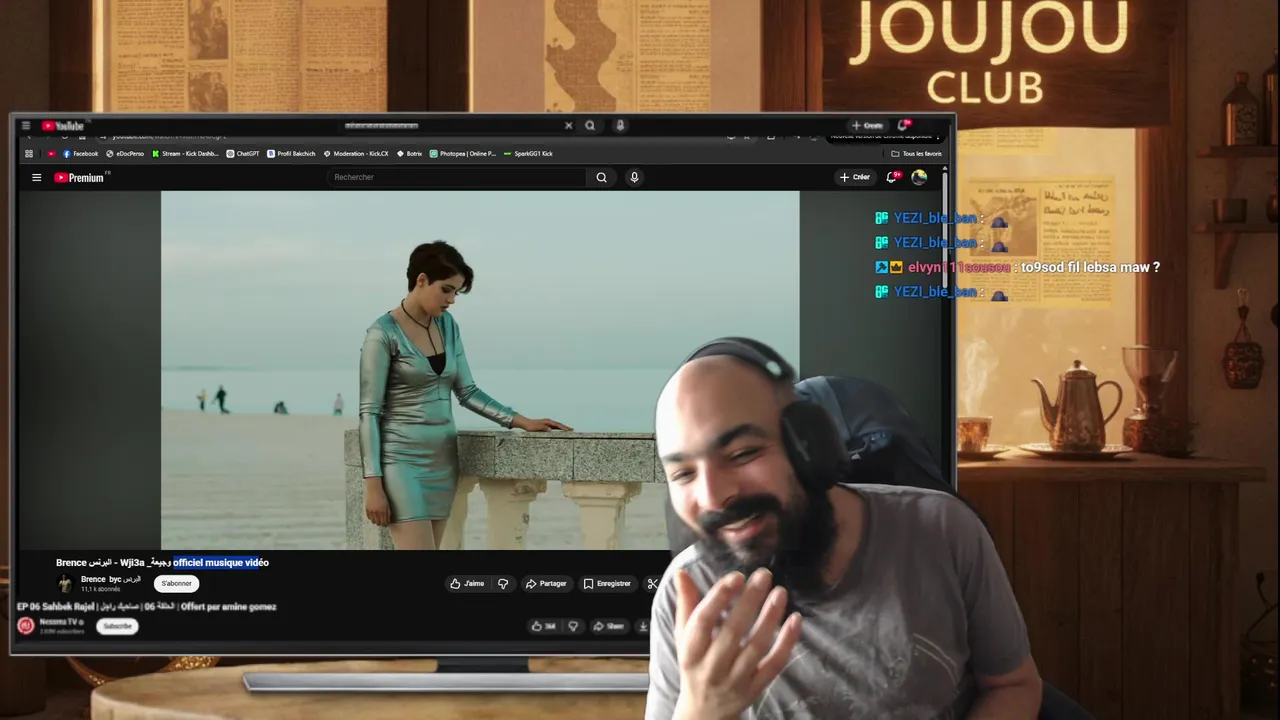
Task: Click the magnifier search button next to Rechercher
Action: click(601, 177)
